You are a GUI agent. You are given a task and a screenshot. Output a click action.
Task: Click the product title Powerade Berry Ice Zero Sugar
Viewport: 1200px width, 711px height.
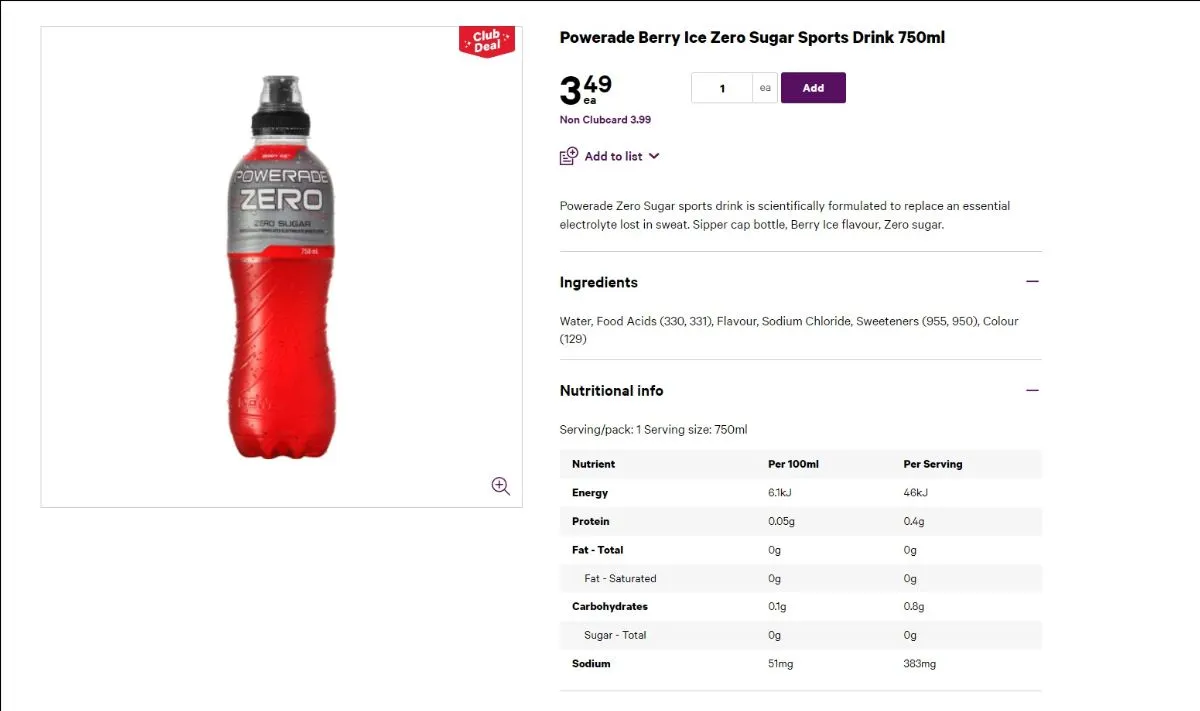(x=752, y=38)
